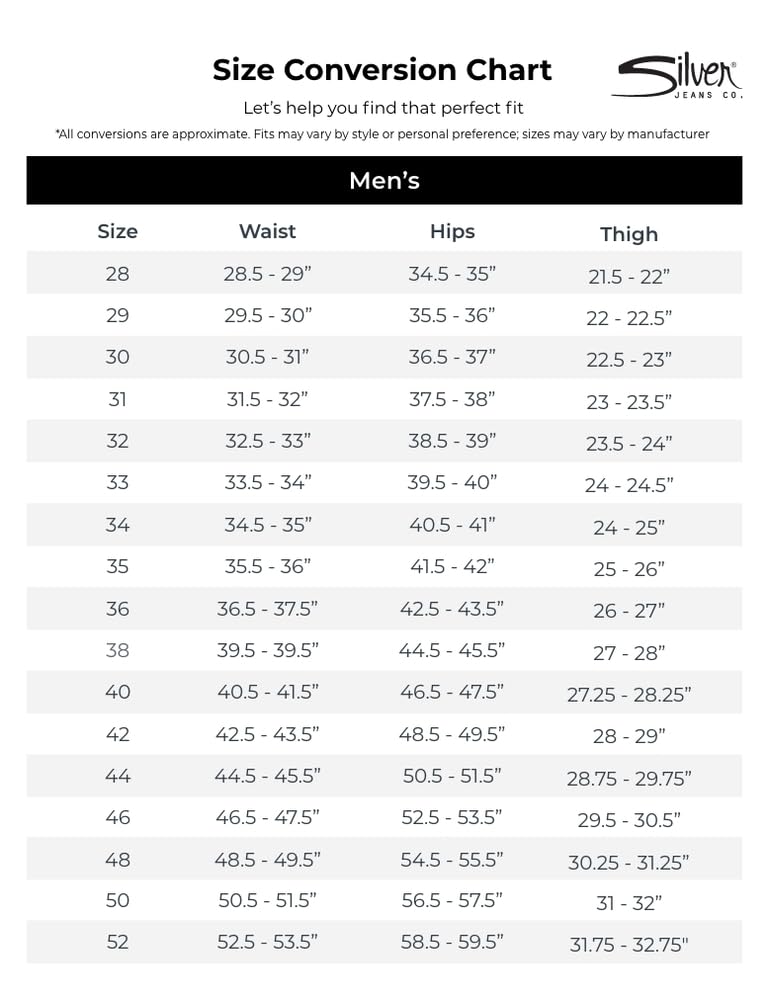Select the size 34 row label
The image size is (769, 1000).
(x=117, y=525)
